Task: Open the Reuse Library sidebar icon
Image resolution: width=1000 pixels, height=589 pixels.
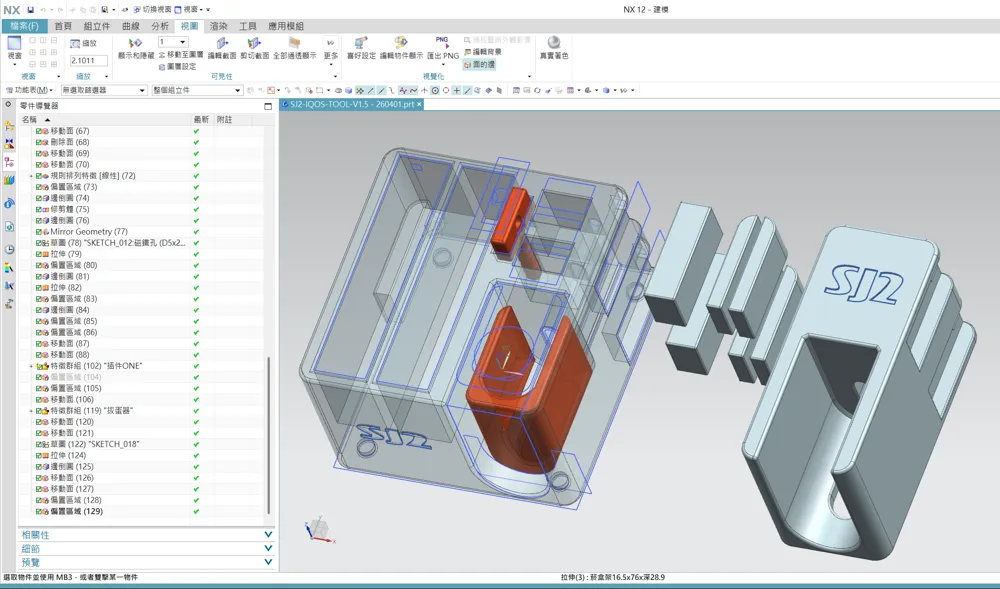Action: [9, 180]
